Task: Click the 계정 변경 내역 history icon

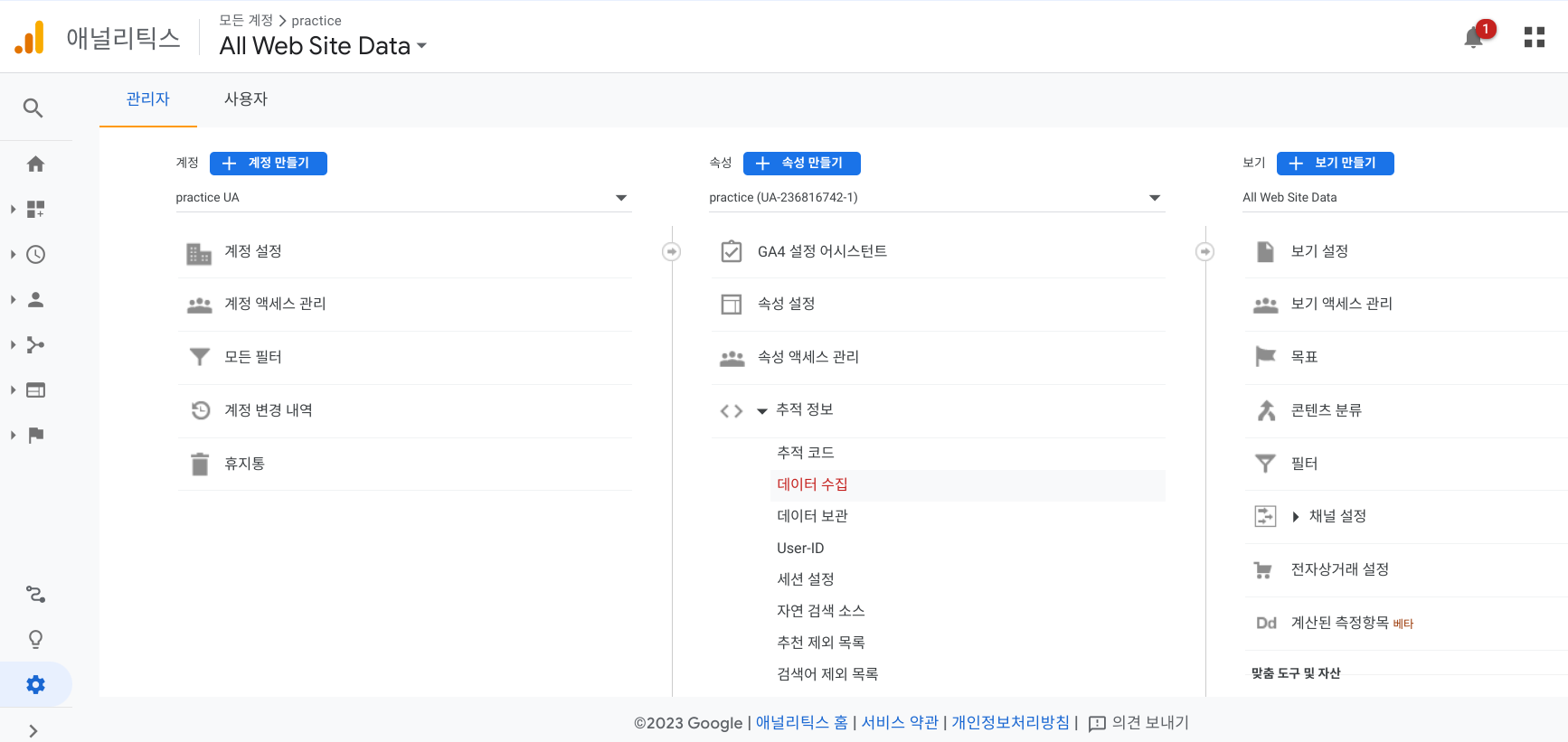Action: pyautogui.click(x=200, y=410)
